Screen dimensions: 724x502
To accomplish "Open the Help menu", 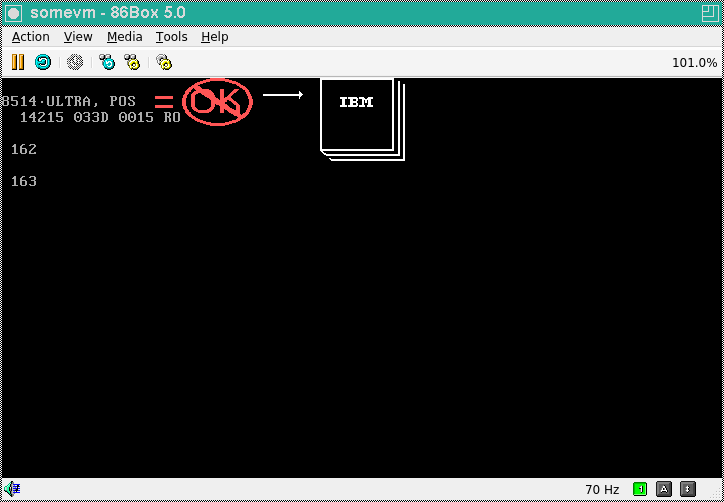I will tap(215, 36).
